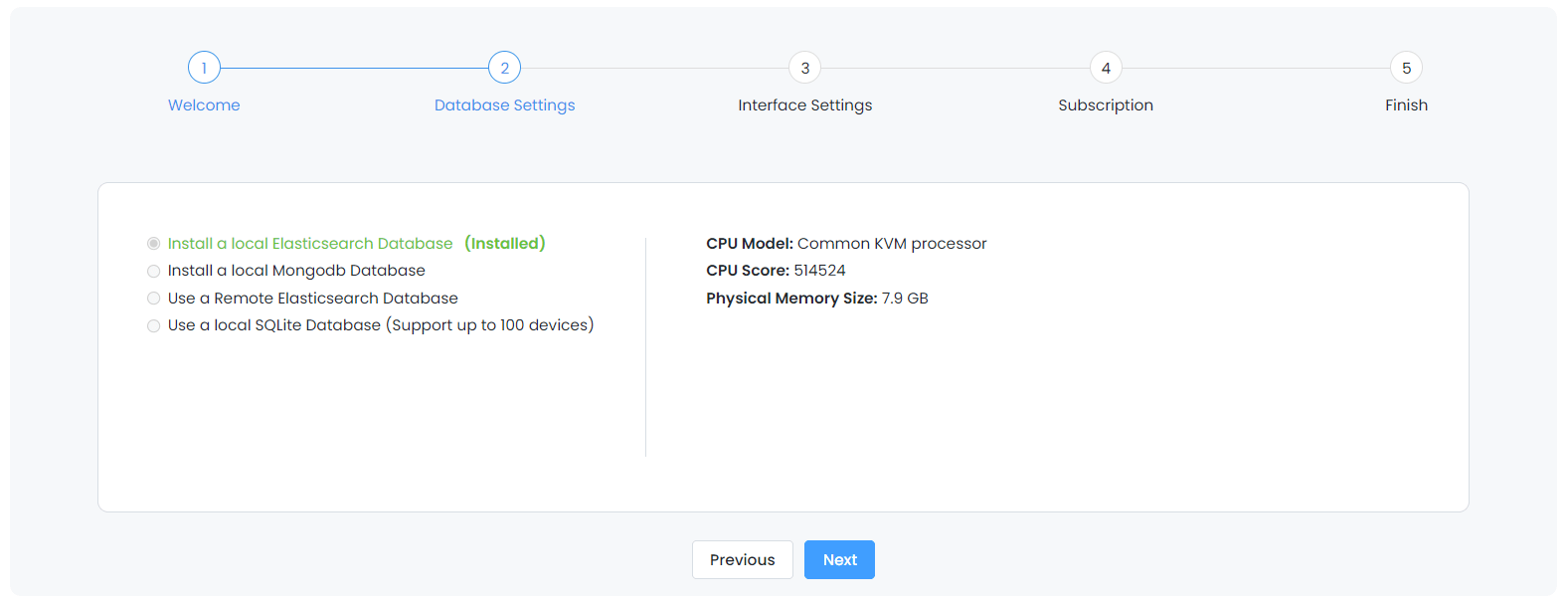Click the step 1 circle icon
1568x607 pixels.
pos(204,67)
